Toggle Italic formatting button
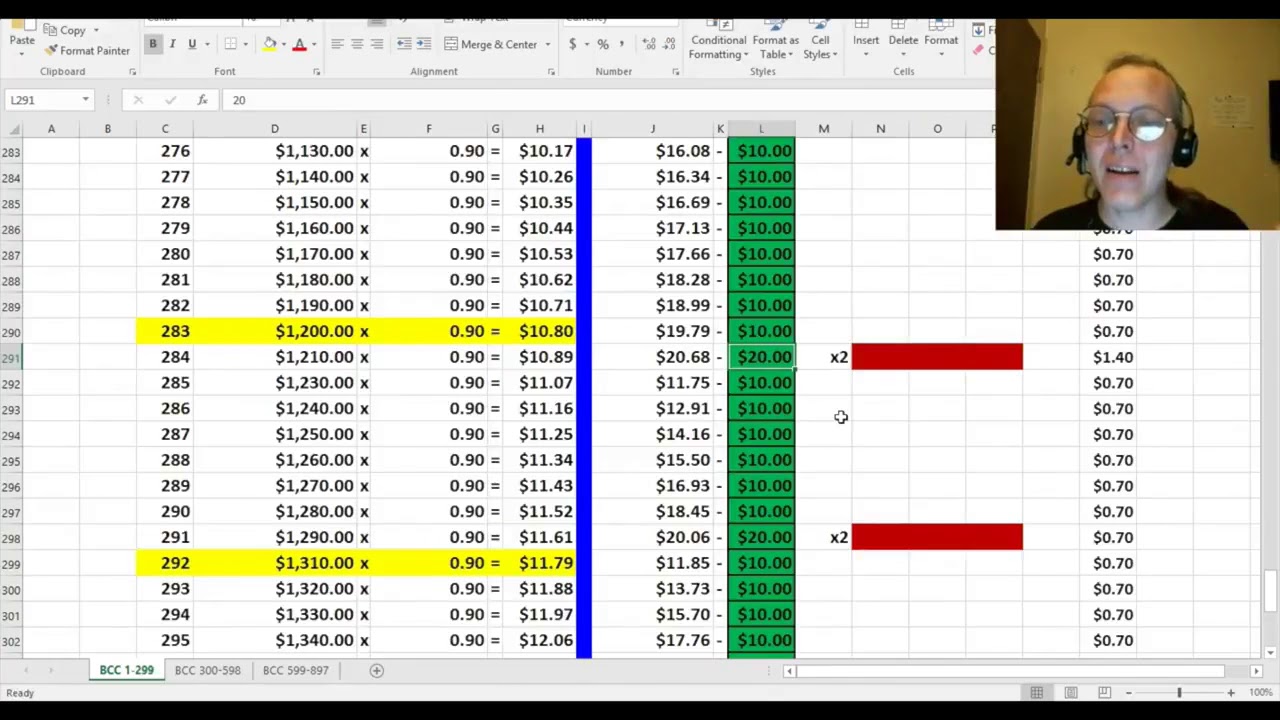The height and width of the screenshot is (720, 1280). [172, 44]
